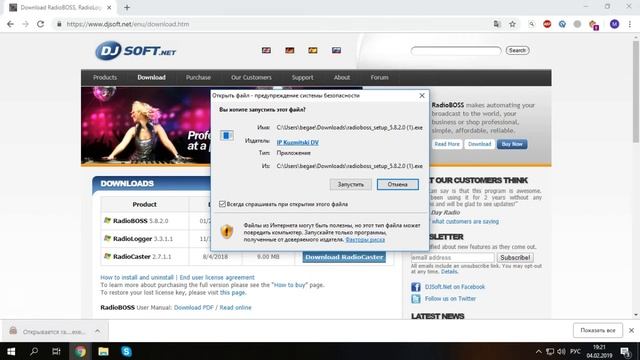Screen dimensions: 640x360
Task: Open 'How to install and uninstall' link
Action: pyautogui.click(x=137, y=277)
